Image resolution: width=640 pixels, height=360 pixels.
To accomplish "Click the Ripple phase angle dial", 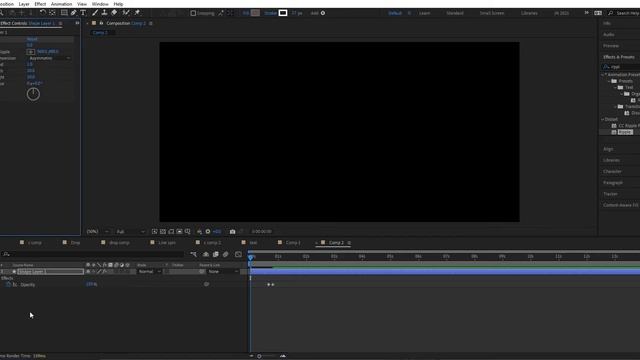I will click(33, 94).
